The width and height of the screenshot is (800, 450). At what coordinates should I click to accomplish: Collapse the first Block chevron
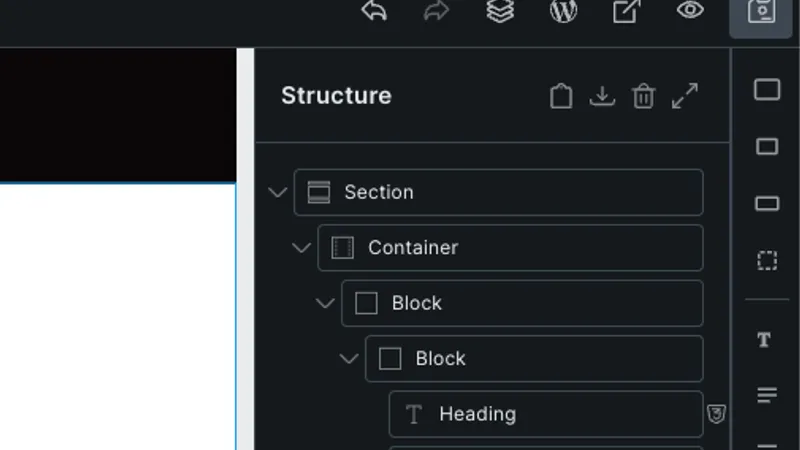325,304
